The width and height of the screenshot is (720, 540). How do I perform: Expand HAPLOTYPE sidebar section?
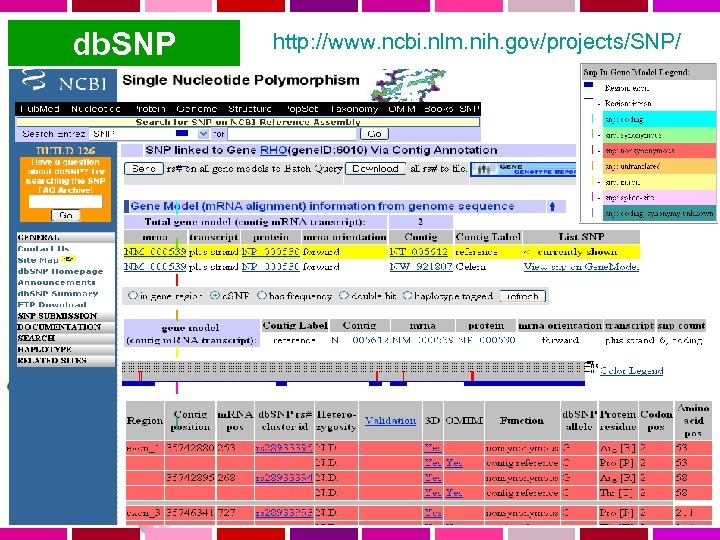(66, 349)
